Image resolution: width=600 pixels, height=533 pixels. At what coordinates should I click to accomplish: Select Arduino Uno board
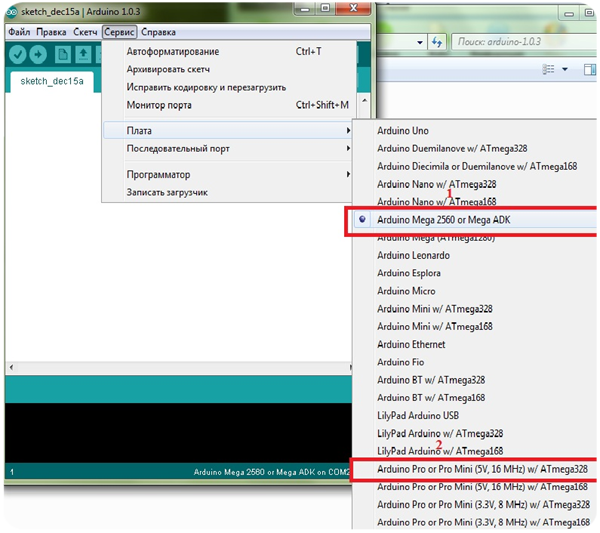[x=474, y=131]
